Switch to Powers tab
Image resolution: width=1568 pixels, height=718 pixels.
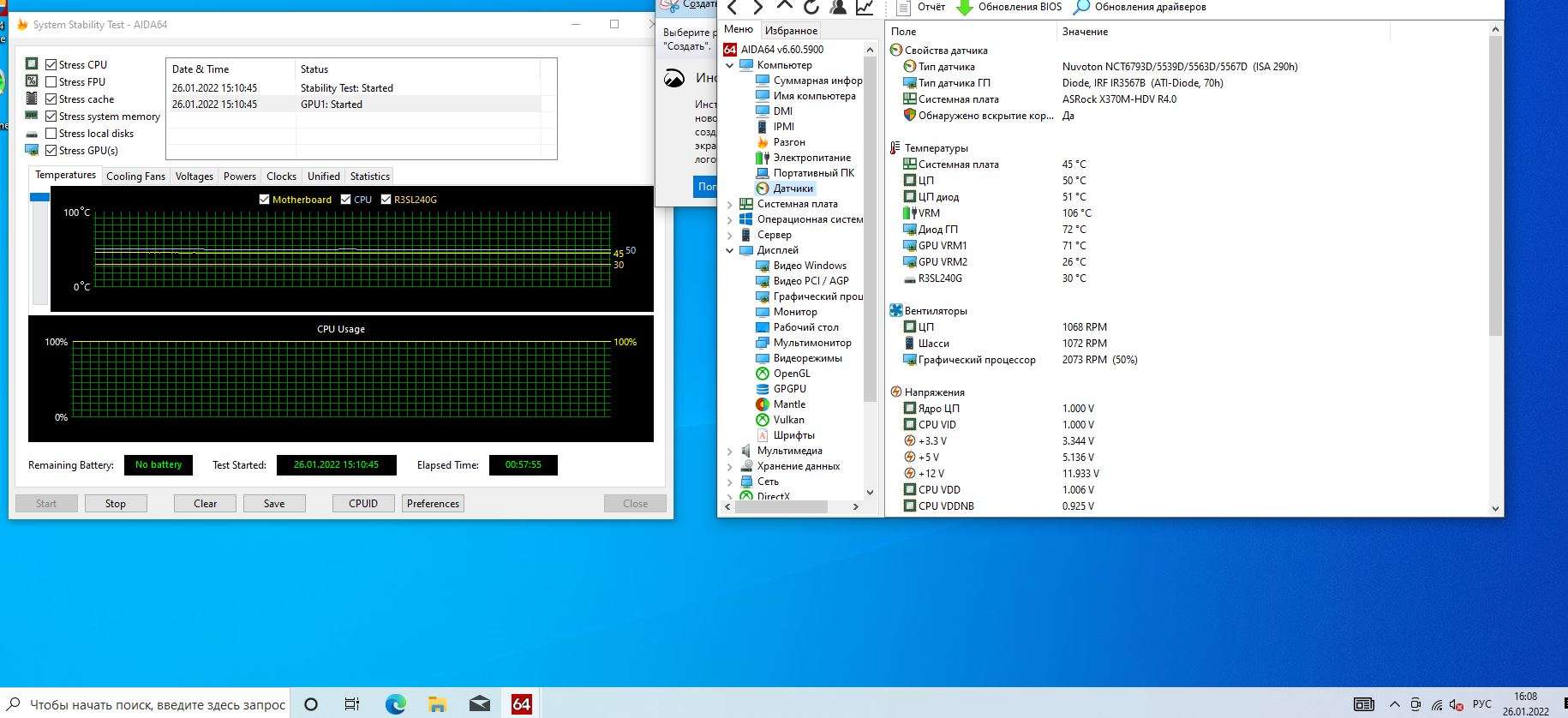point(240,177)
